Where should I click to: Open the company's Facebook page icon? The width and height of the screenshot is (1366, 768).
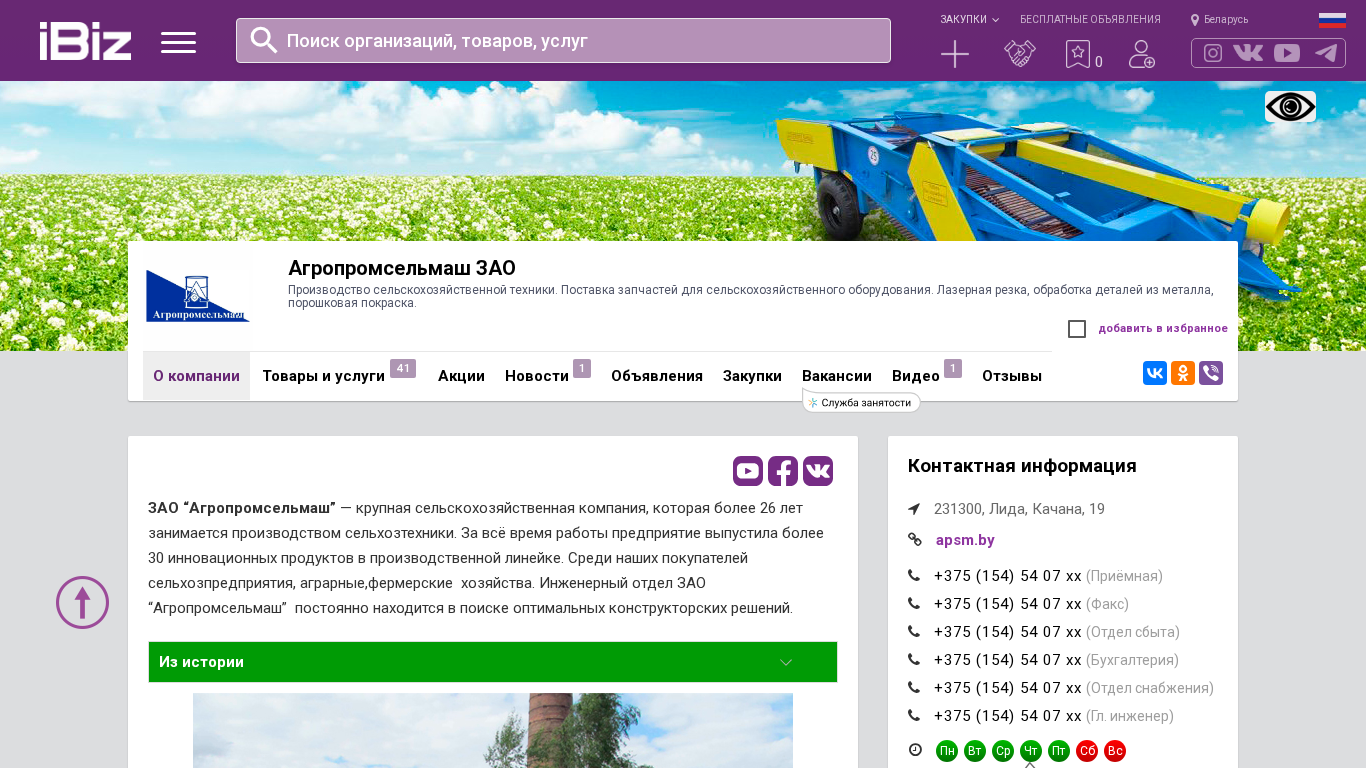[x=783, y=471]
